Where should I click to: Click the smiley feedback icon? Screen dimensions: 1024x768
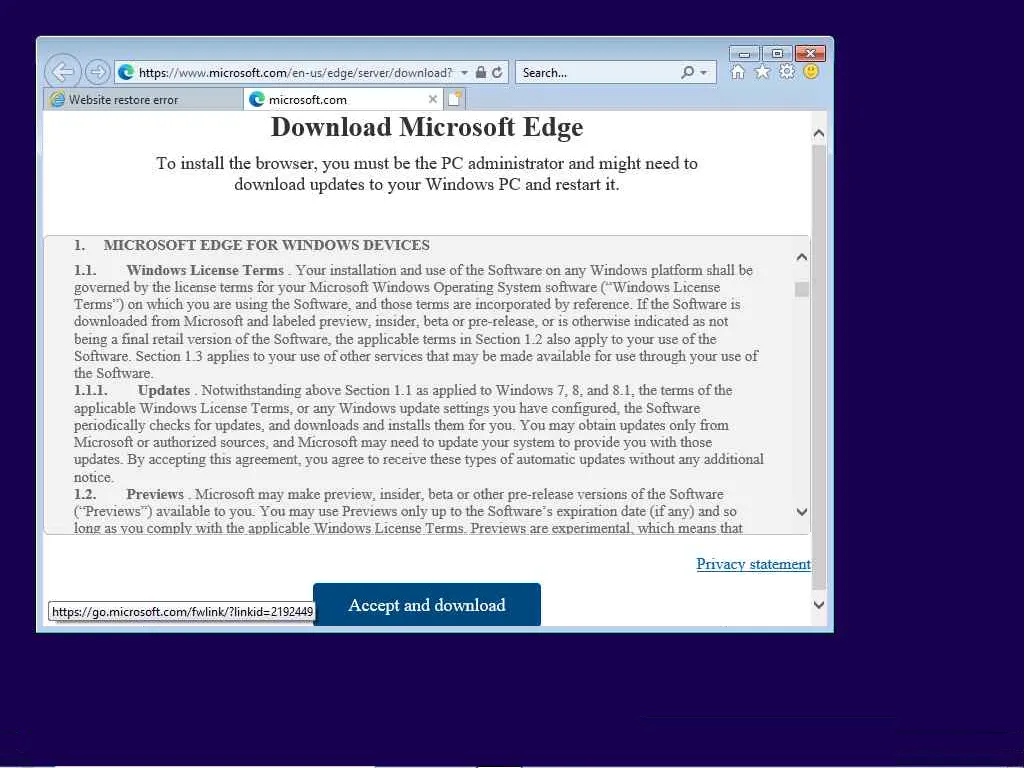(811, 72)
